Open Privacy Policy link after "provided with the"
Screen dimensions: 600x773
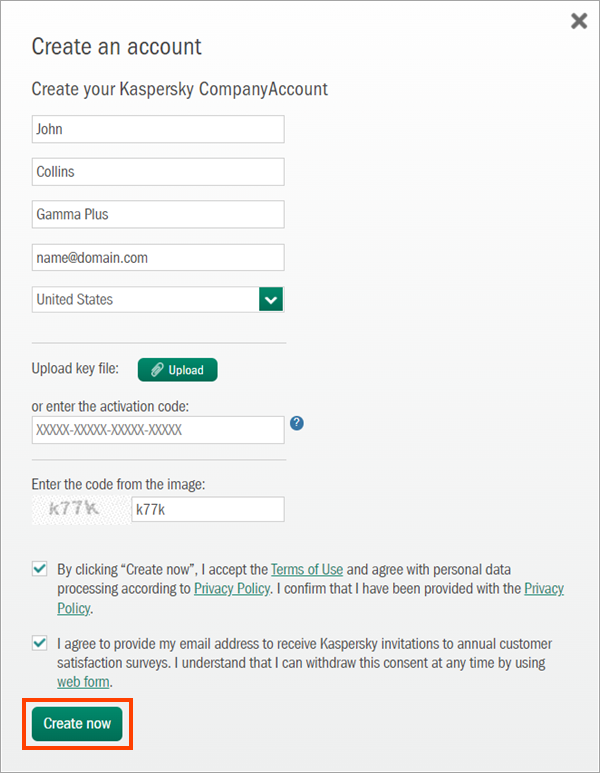(x=543, y=589)
